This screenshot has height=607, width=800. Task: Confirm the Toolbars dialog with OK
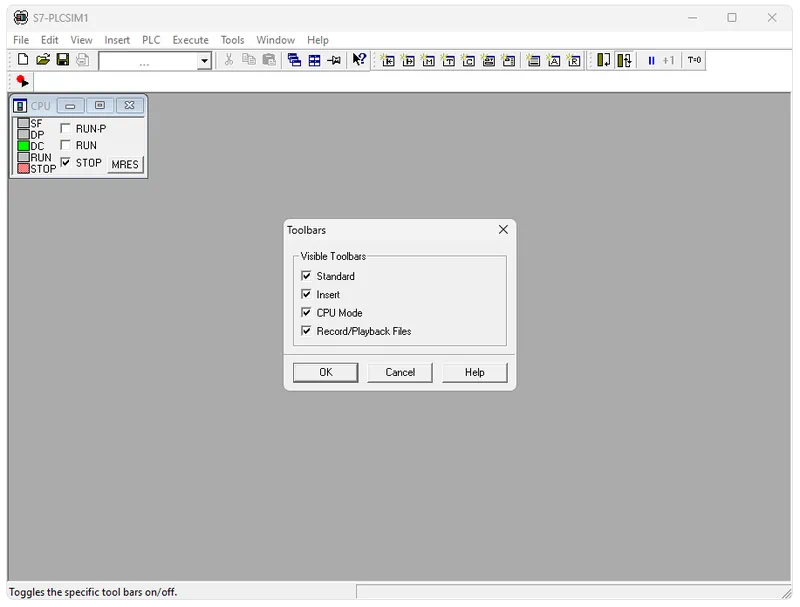point(326,372)
